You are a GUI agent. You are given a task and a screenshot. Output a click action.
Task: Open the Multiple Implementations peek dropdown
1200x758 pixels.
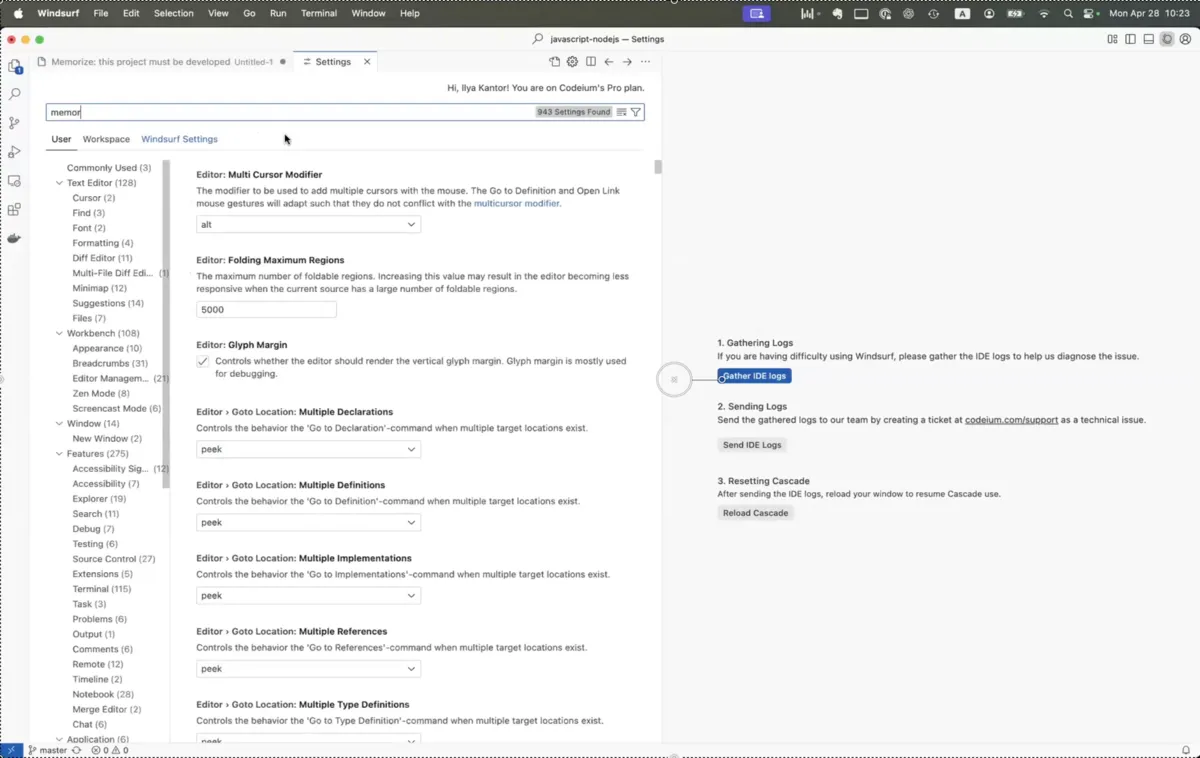308,596
